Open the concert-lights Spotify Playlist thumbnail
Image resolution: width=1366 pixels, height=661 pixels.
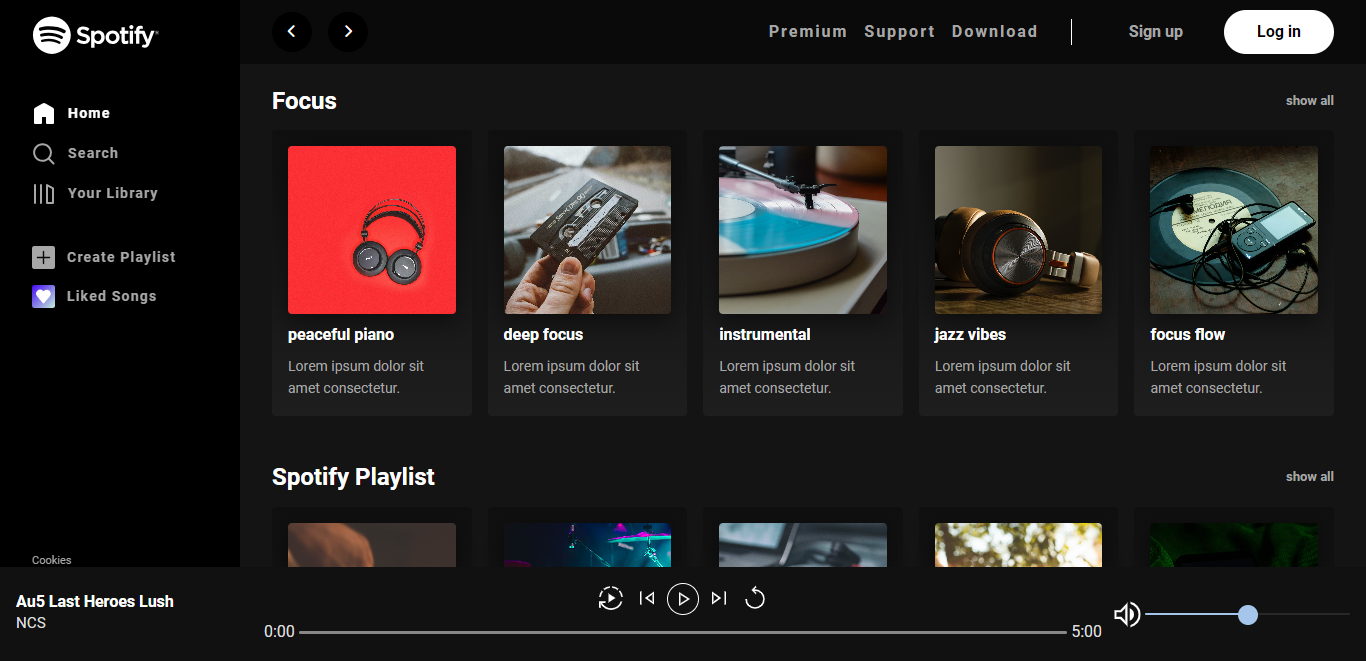click(587, 545)
